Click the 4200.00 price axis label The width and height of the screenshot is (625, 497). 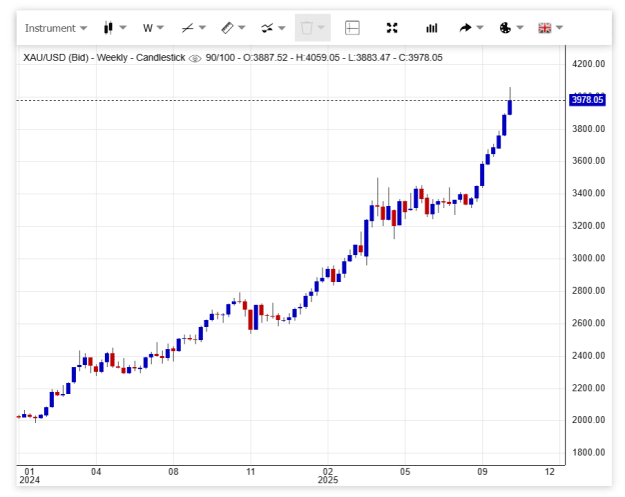click(x=588, y=64)
